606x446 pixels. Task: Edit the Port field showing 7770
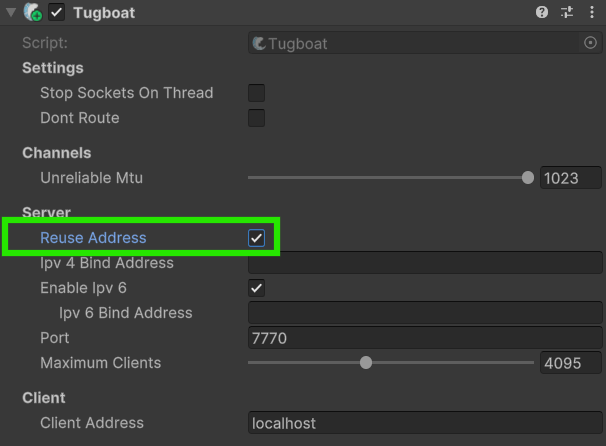[425, 338]
